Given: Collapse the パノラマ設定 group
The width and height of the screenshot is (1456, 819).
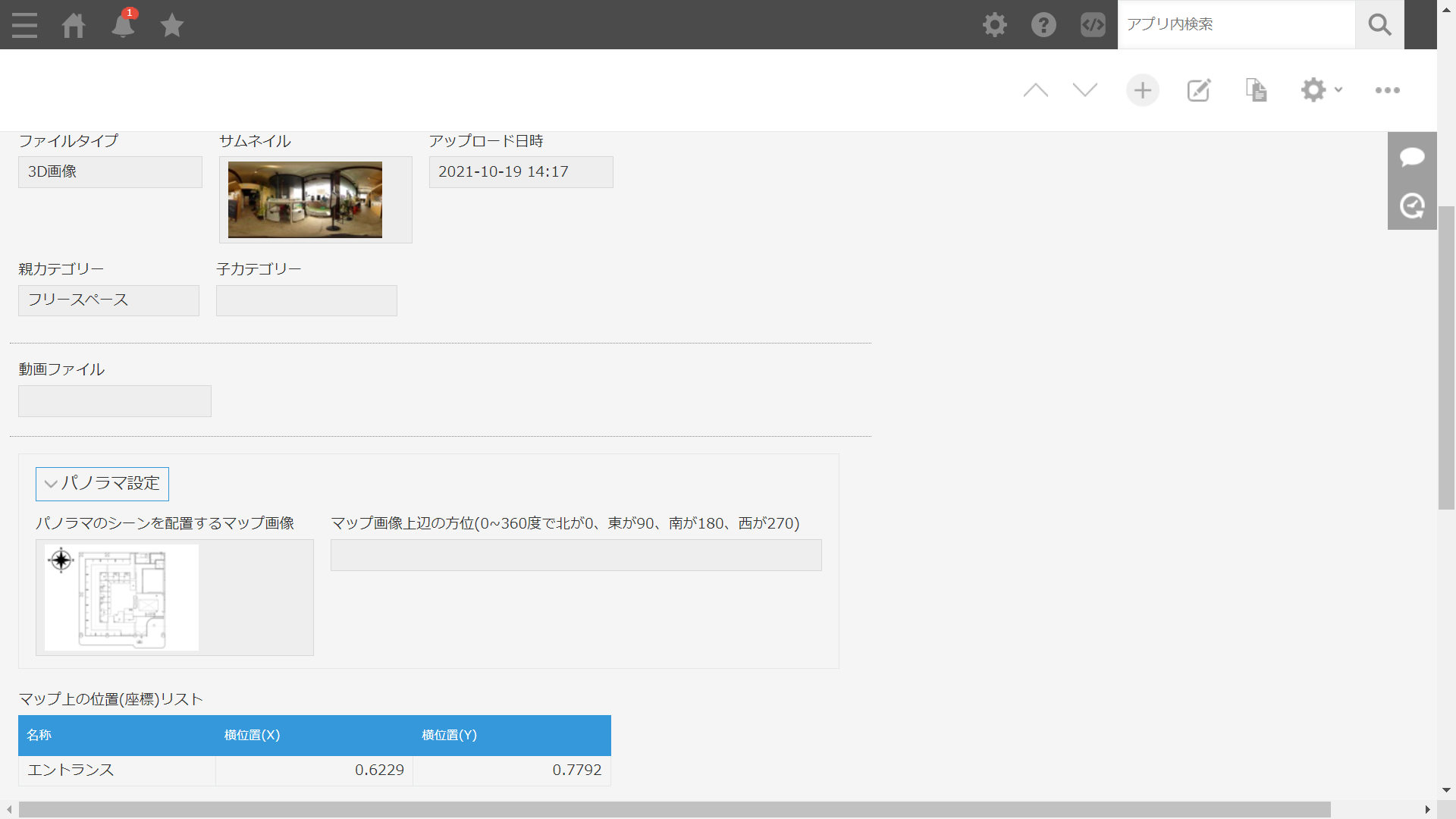Looking at the screenshot, I should tap(102, 484).
